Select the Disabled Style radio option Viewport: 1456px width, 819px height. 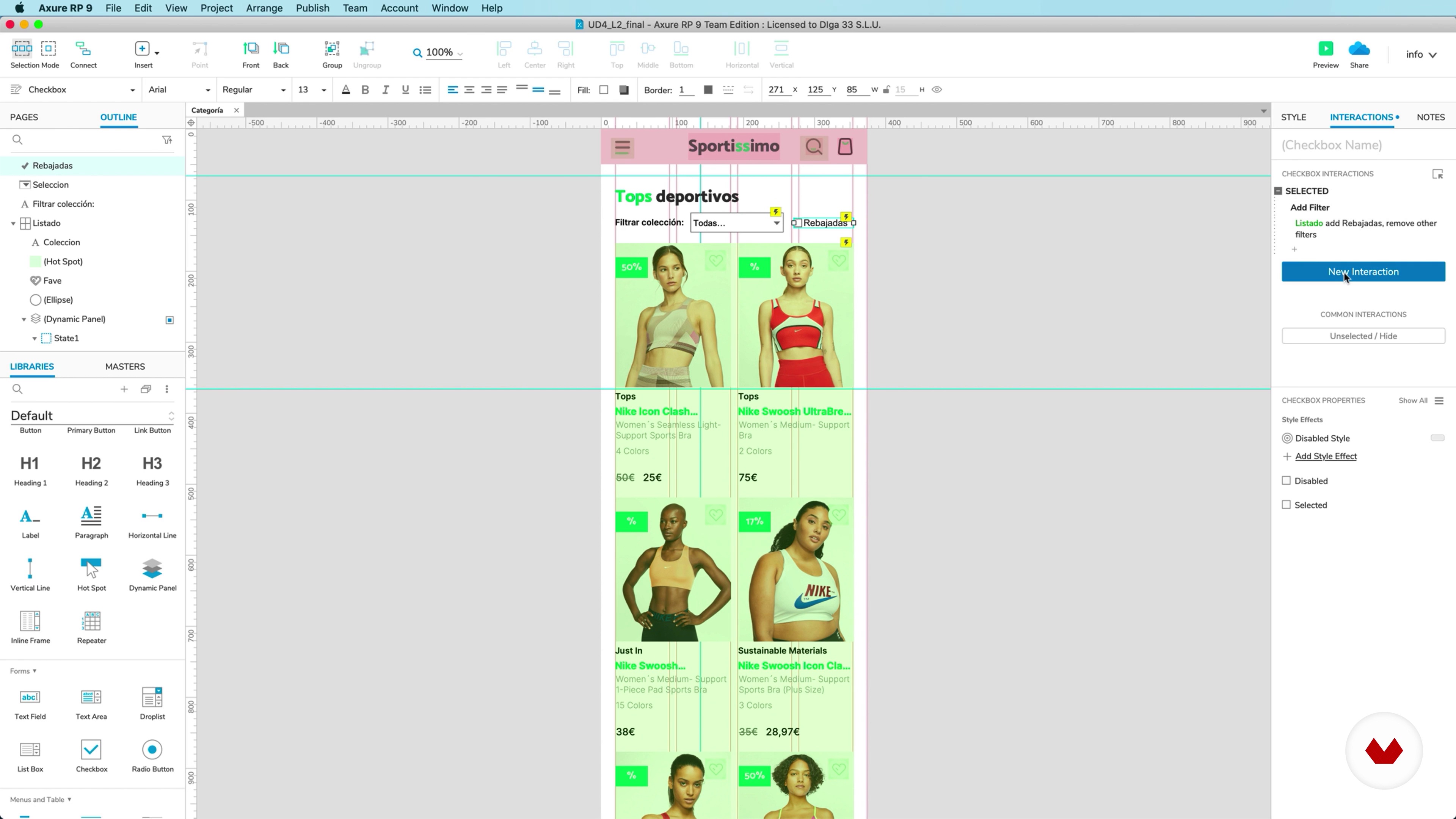pyautogui.click(x=1287, y=439)
